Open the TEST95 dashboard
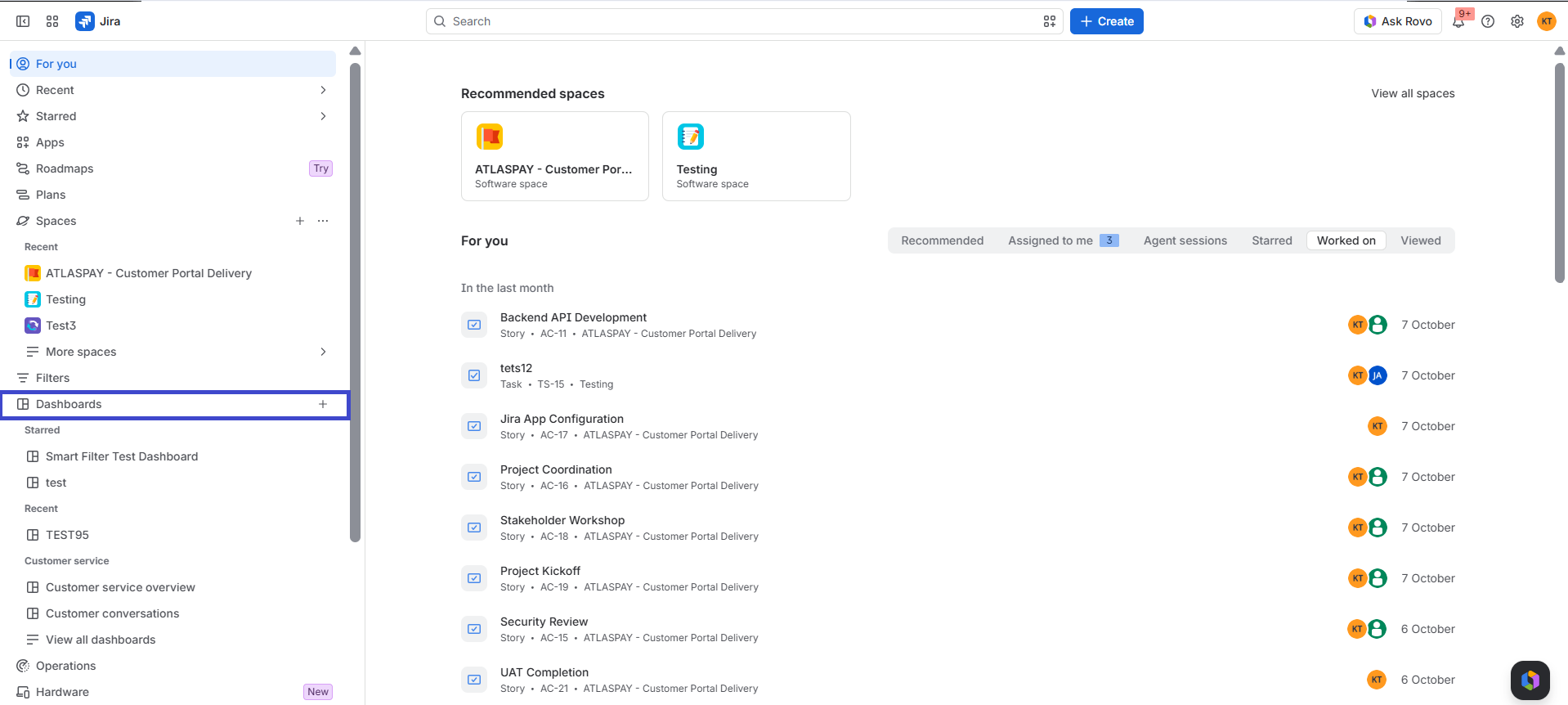The width and height of the screenshot is (1568, 705). [x=67, y=535]
